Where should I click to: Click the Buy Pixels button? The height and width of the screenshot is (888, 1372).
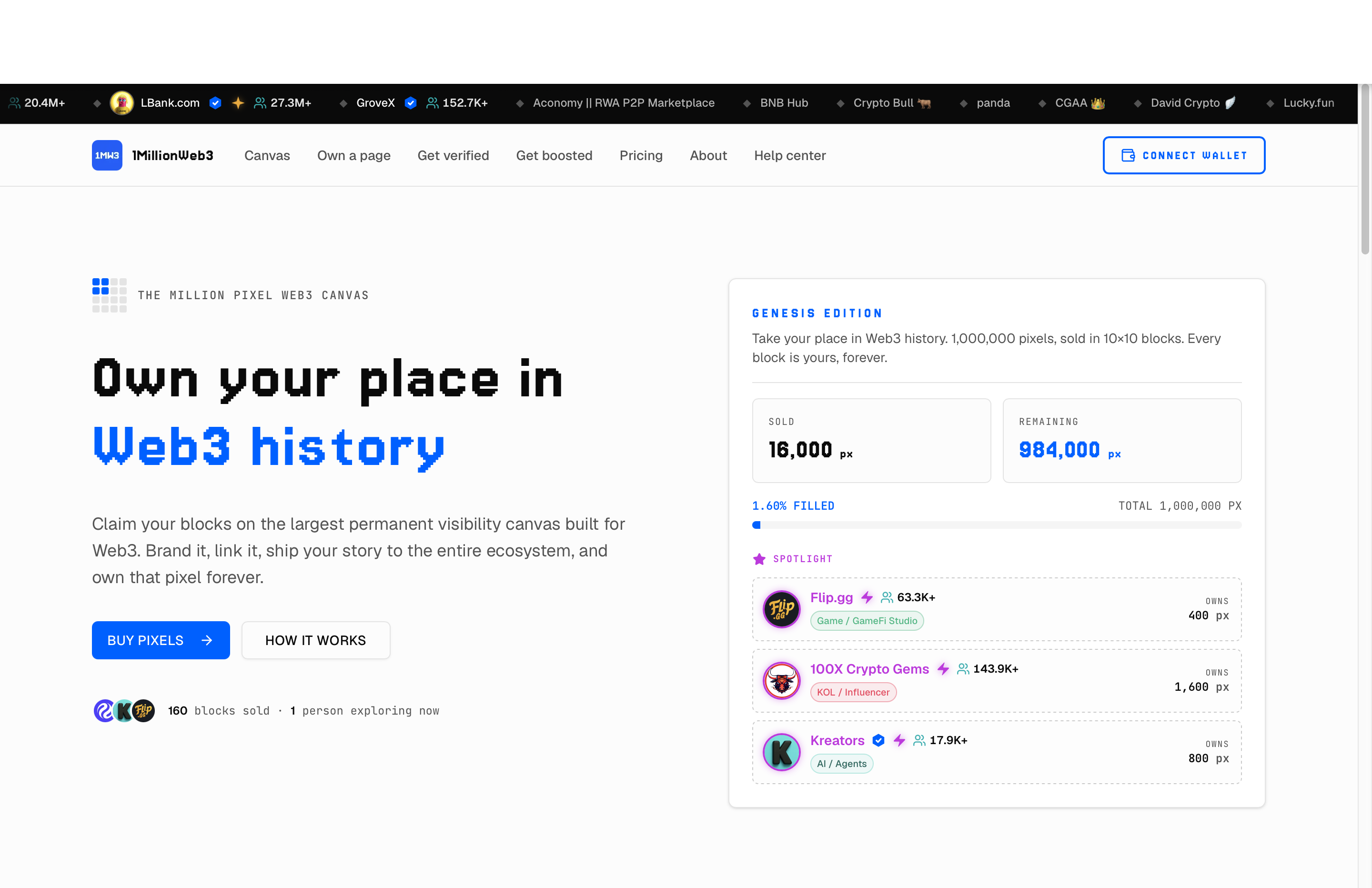point(161,640)
